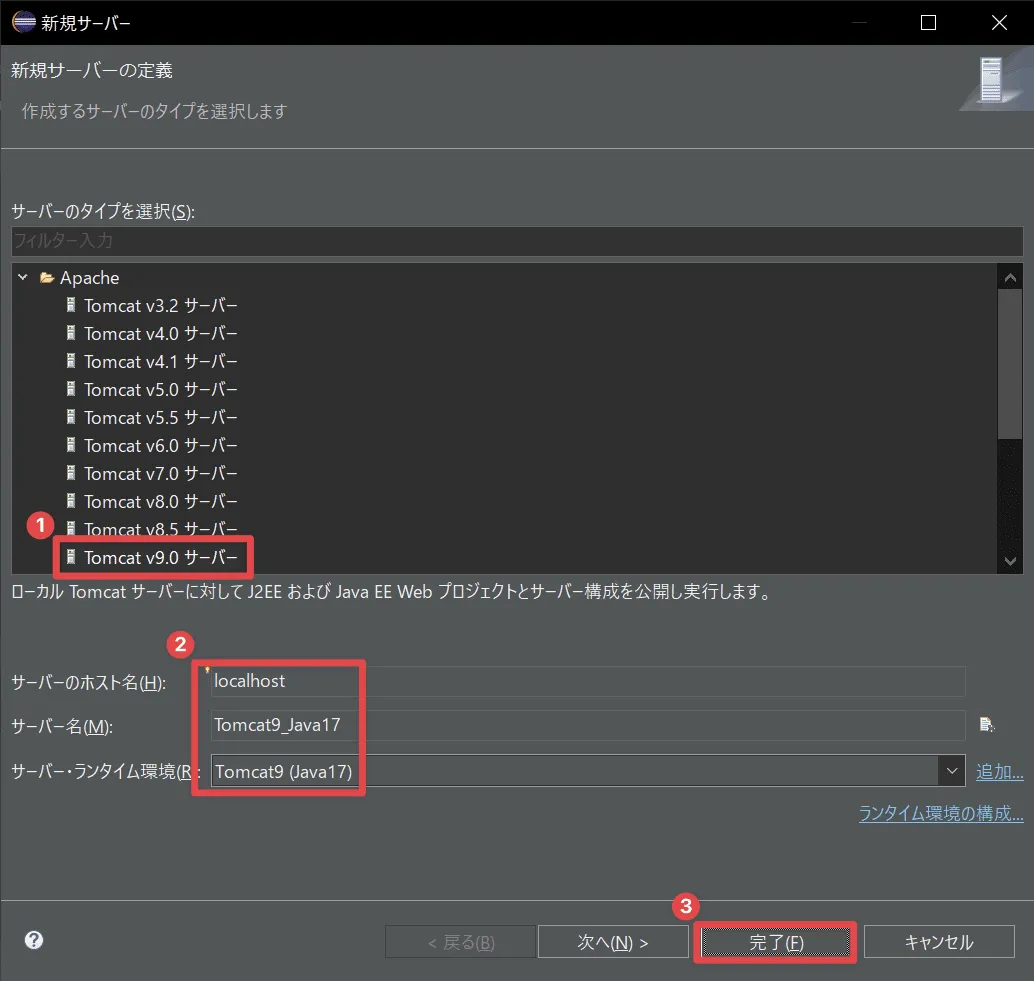Click the サーバー名 Tomcat9_Java17 field
The image size is (1034, 981).
point(588,725)
